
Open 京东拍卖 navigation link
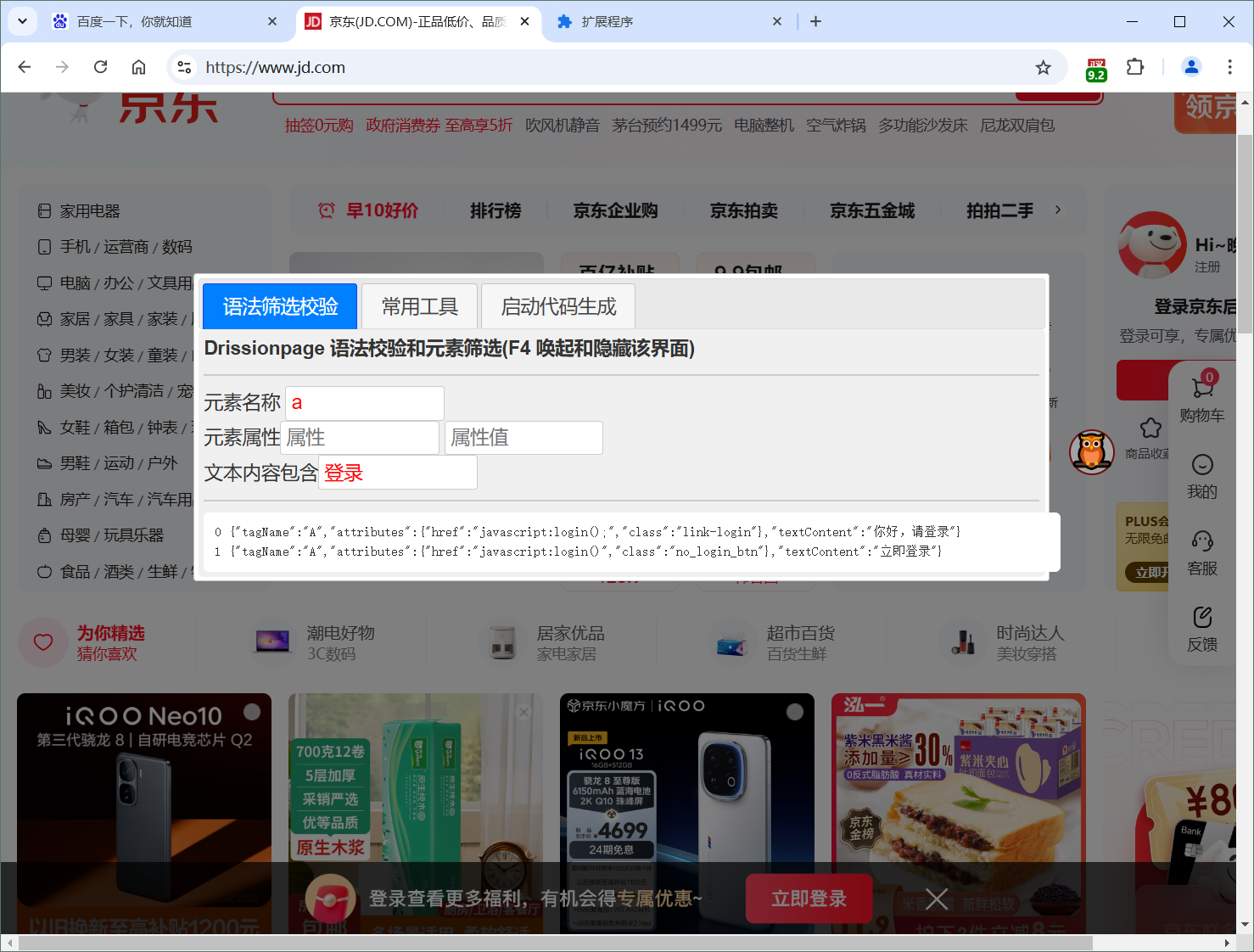(x=743, y=210)
